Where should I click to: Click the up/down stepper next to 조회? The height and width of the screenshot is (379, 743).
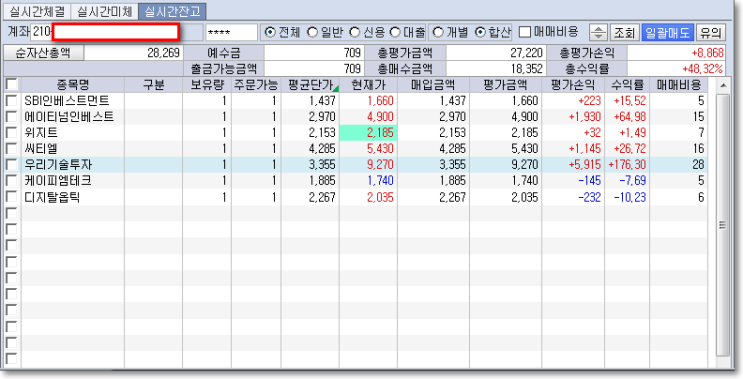click(598, 32)
